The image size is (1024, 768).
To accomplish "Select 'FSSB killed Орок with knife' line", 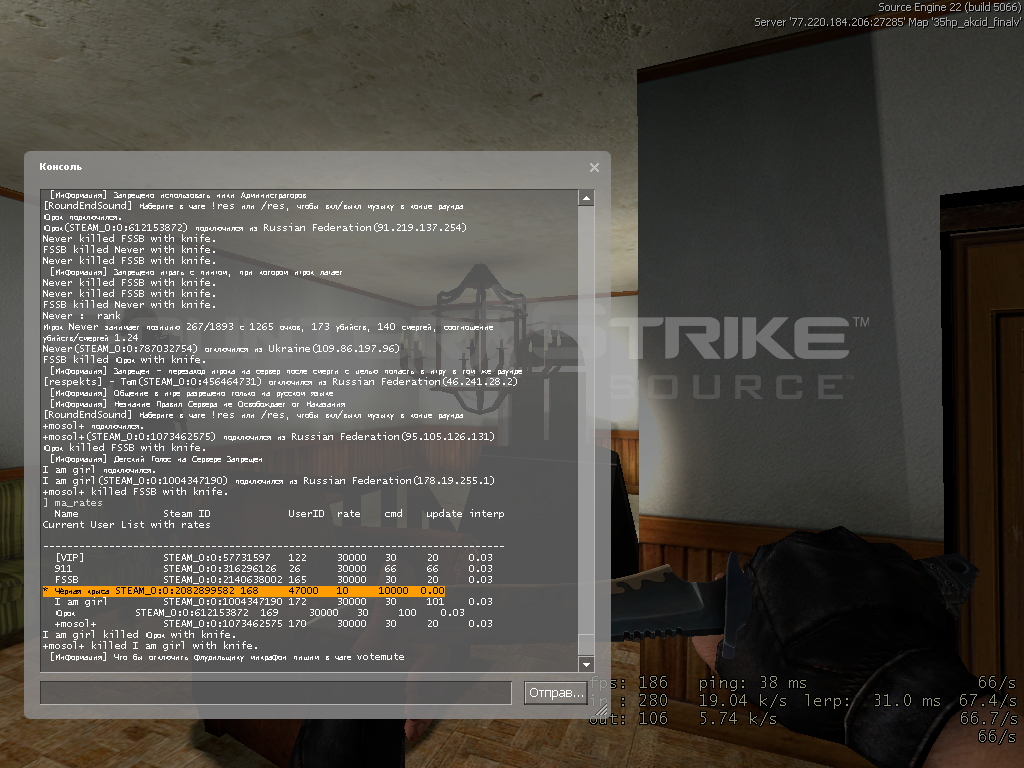I will pos(124,360).
